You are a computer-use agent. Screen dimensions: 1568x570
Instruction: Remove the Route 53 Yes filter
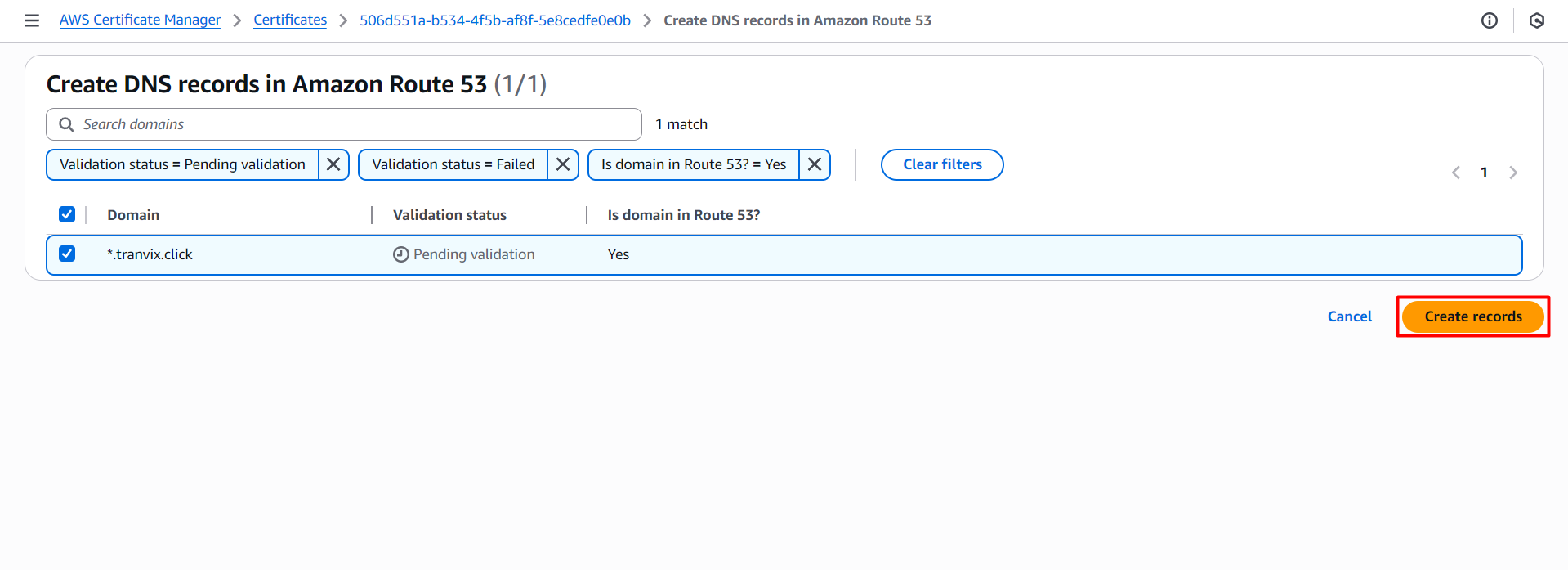(815, 164)
